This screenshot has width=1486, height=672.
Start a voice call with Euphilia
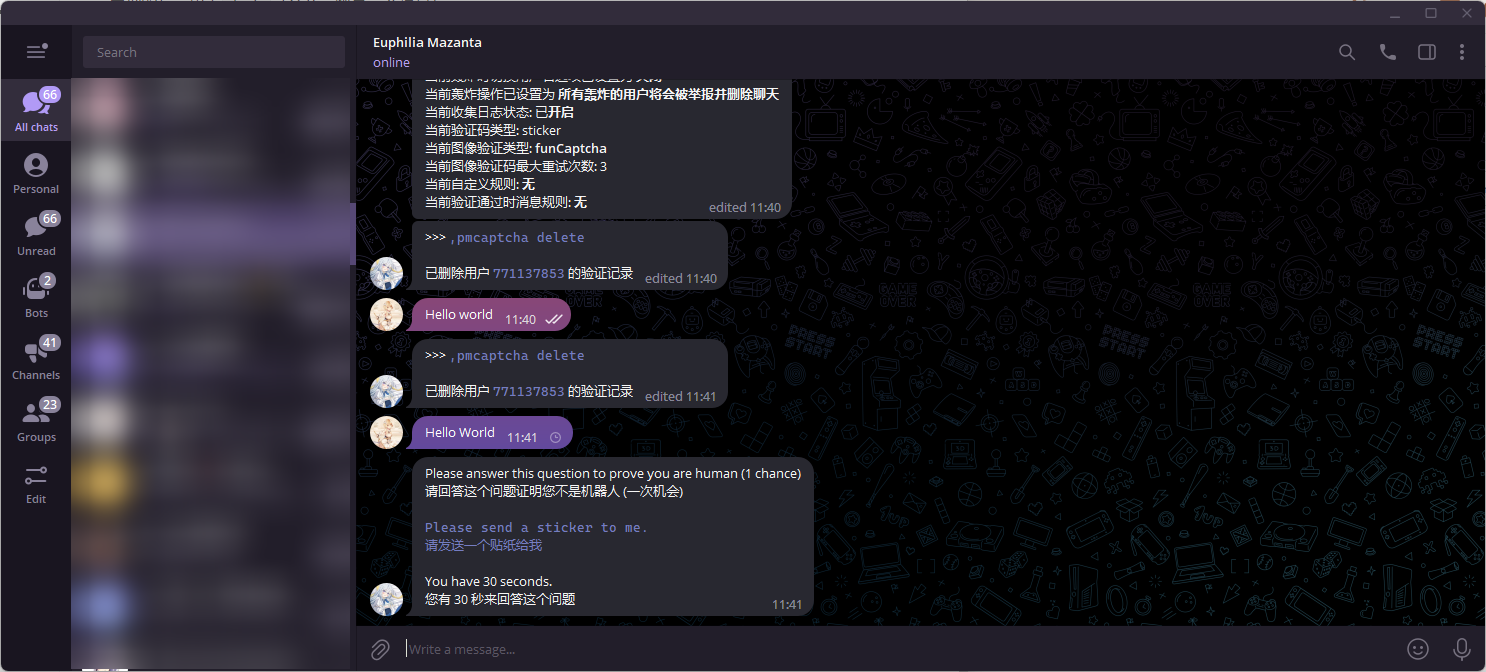(x=1387, y=53)
